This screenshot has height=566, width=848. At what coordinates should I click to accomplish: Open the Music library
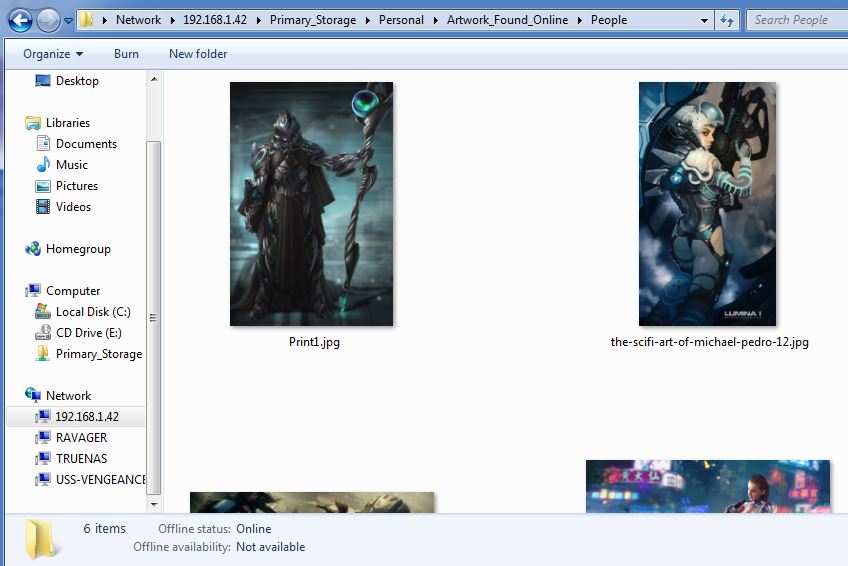(x=71, y=165)
